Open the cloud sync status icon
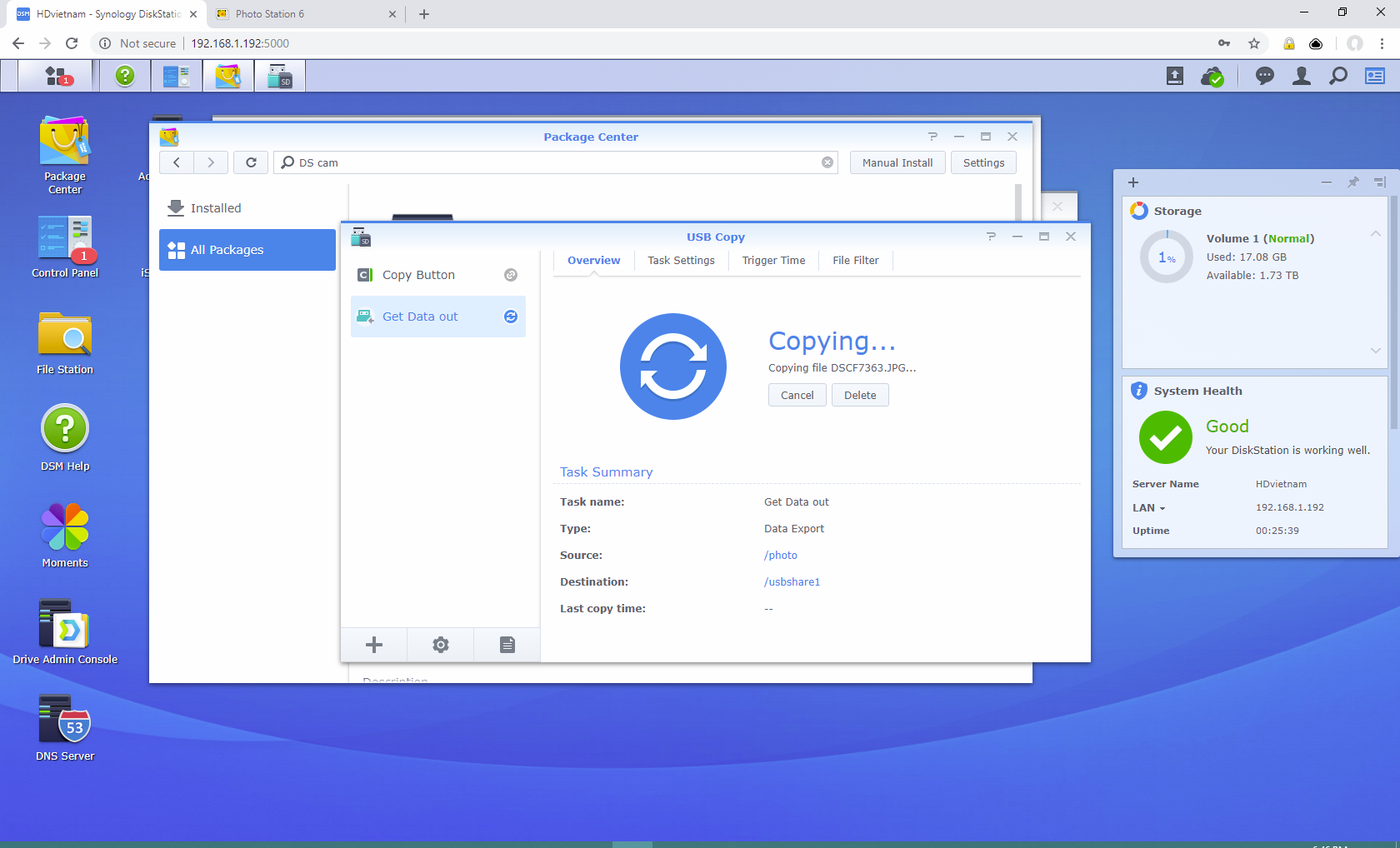Image resolution: width=1400 pixels, height=848 pixels. pyautogui.click(x=1212, y=77)
